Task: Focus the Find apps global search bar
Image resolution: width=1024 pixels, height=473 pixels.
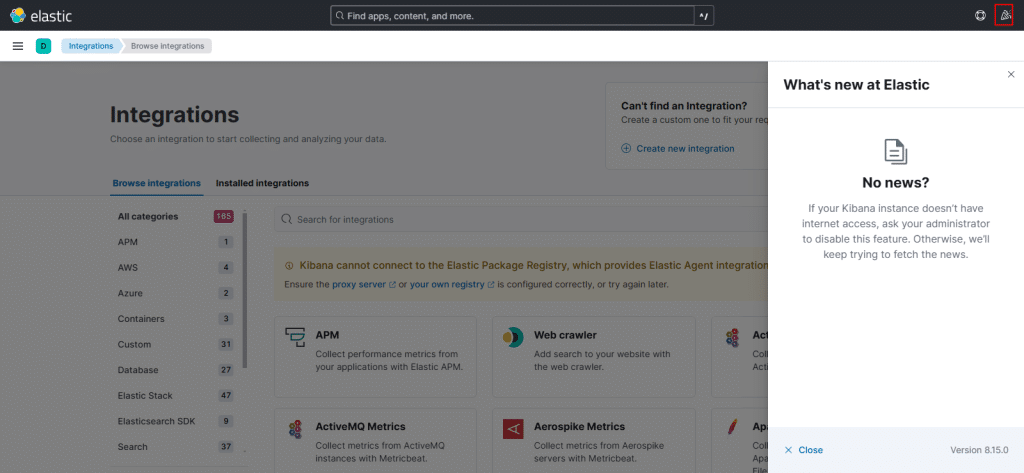Action: pyautogui.click(x=512, y=16)
